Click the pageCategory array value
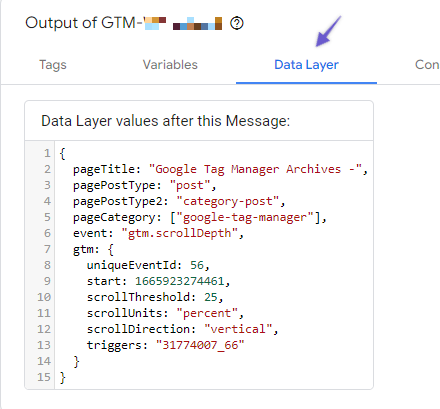 [245, 217]
